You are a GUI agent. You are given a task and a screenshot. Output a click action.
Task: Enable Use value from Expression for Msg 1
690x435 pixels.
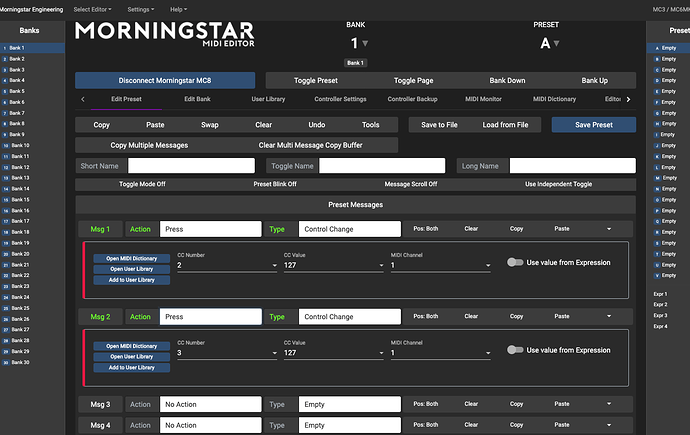pyautogui.click(x=515, y=262)
